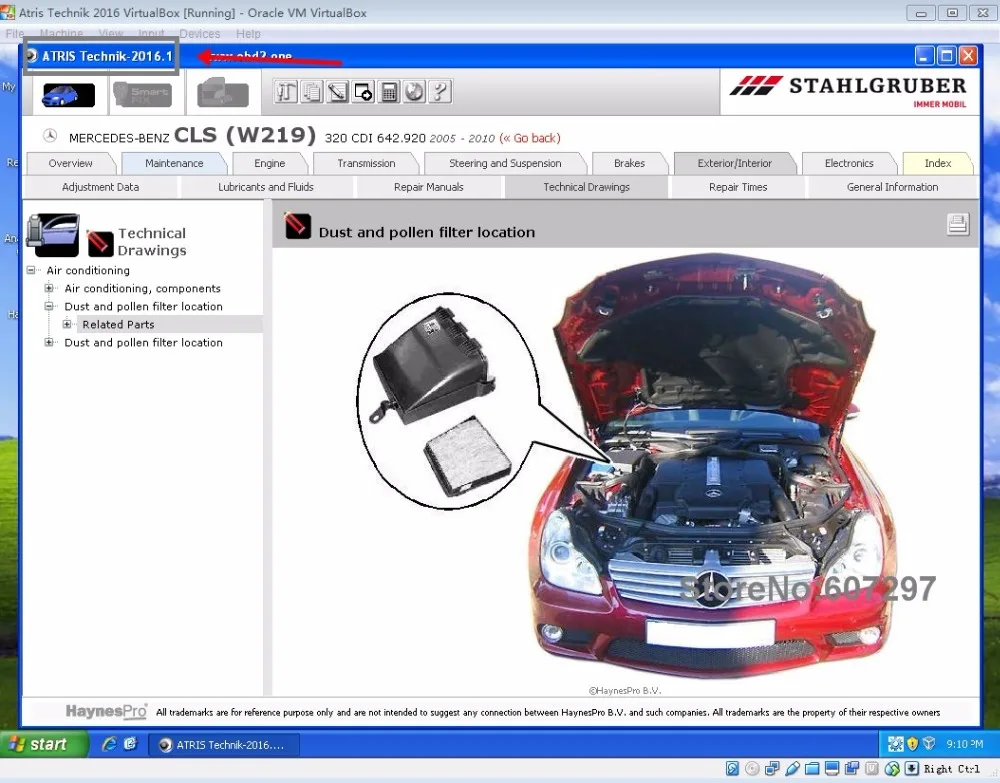Image resolution: width=1000 pixels, height=783 pixels.
Task: Collapse the Air conditioning root node
Action: pyautogui.click(x=31, y=270)
